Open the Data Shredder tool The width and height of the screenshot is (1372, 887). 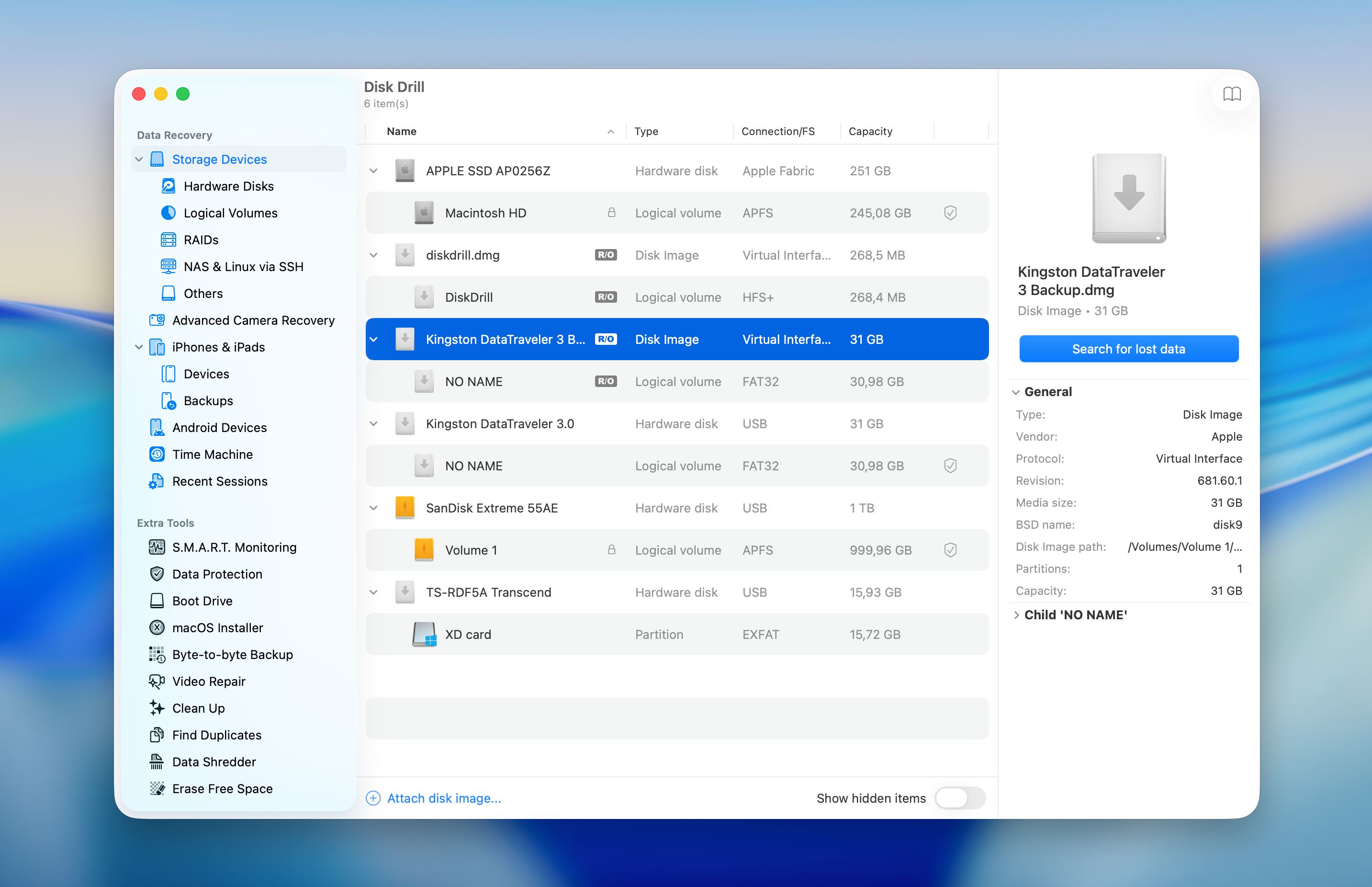(239, 762)
